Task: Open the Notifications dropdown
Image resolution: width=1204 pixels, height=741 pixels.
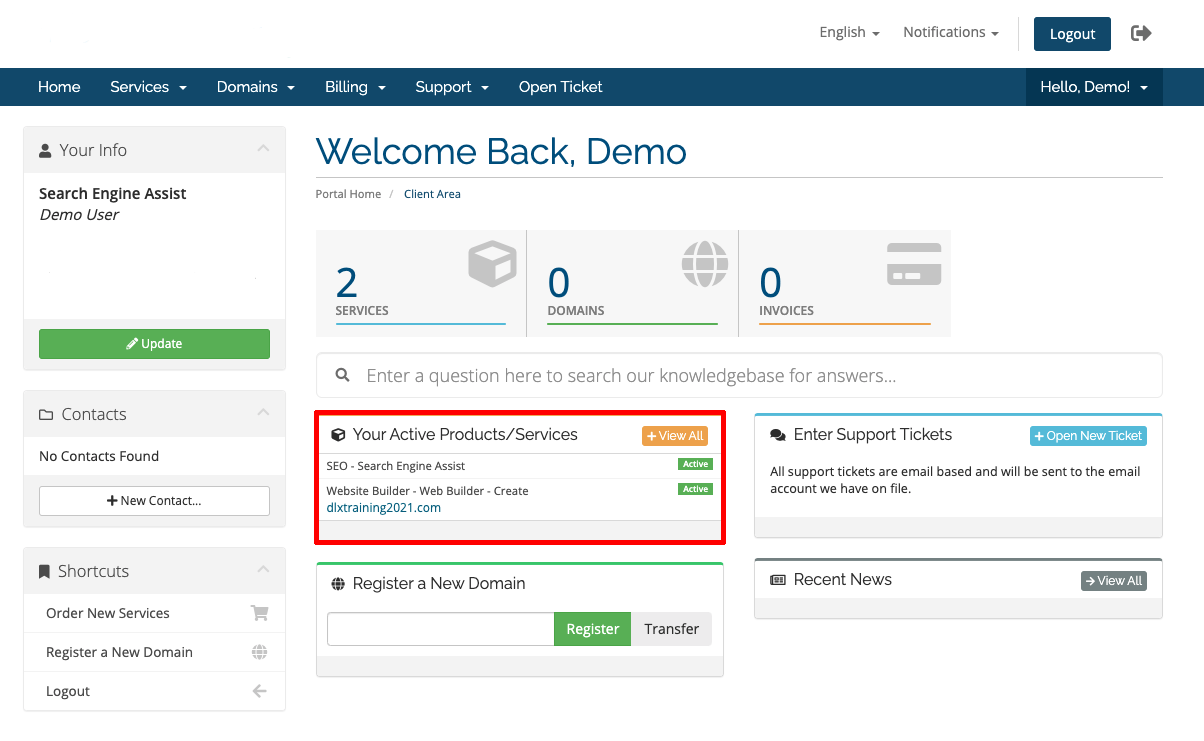Action: (950, 33)
